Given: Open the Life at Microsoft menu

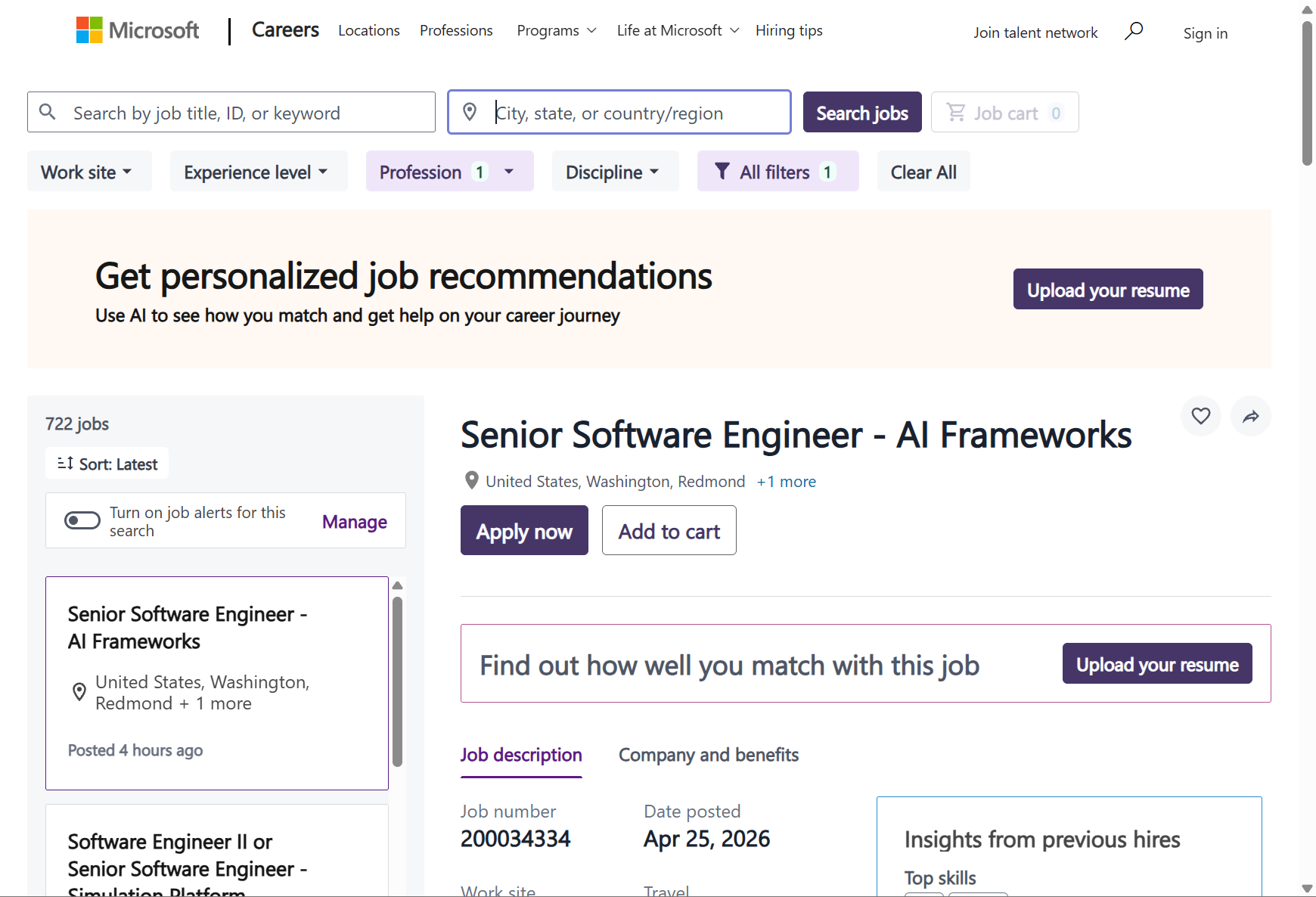Looking at the screenshot, I should tap(677, 31).
